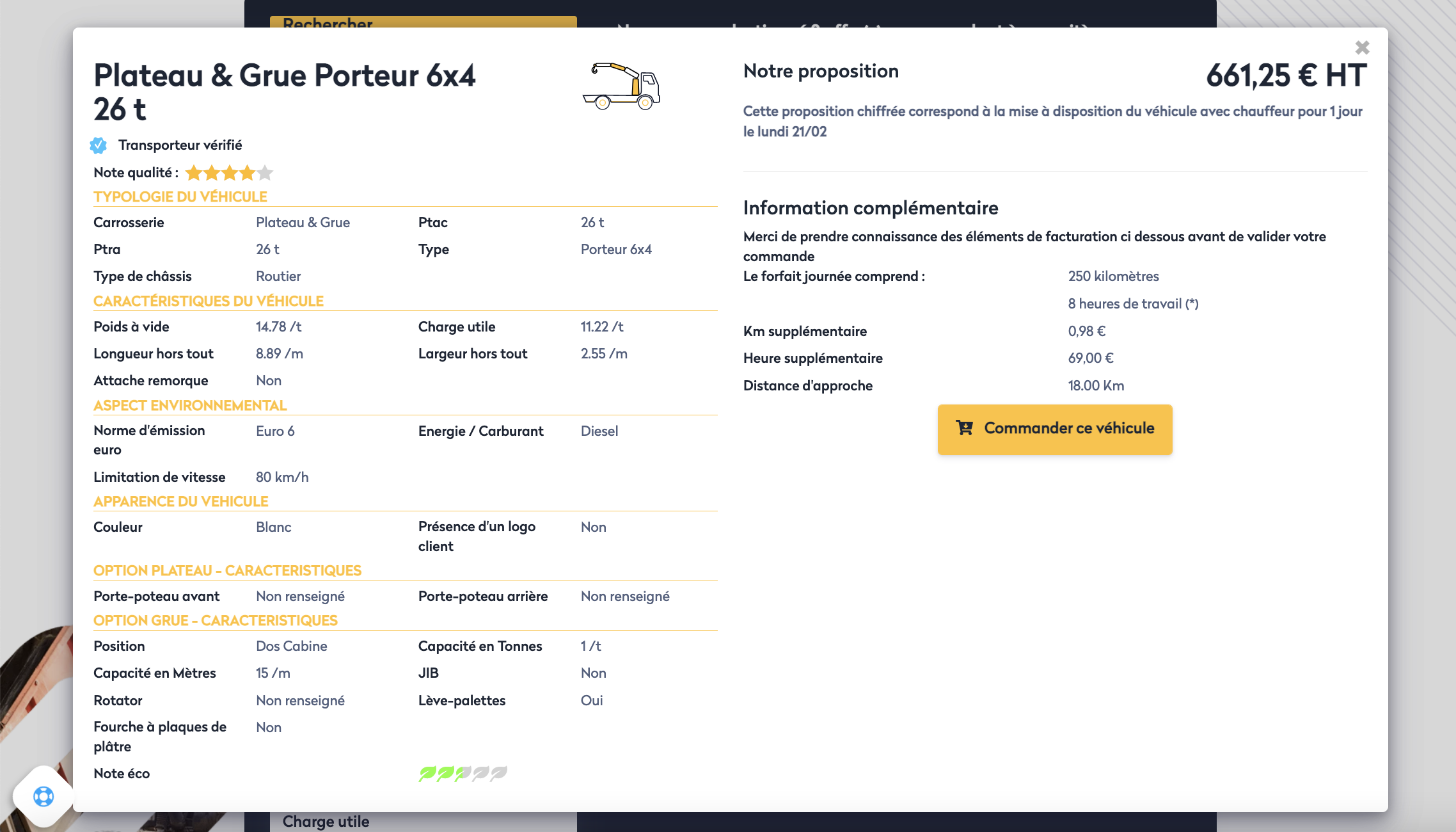Click the crane truck illustration icon
1456x832 pixels.
pos(621,86)
